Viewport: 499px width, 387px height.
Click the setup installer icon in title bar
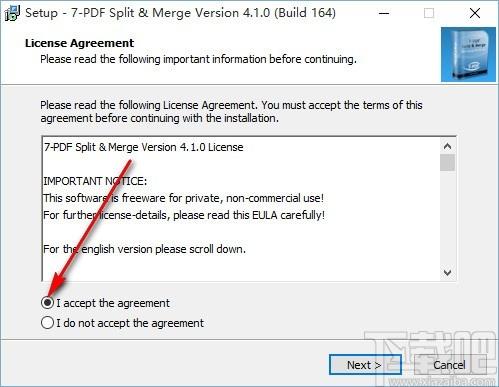pos(11,13)
